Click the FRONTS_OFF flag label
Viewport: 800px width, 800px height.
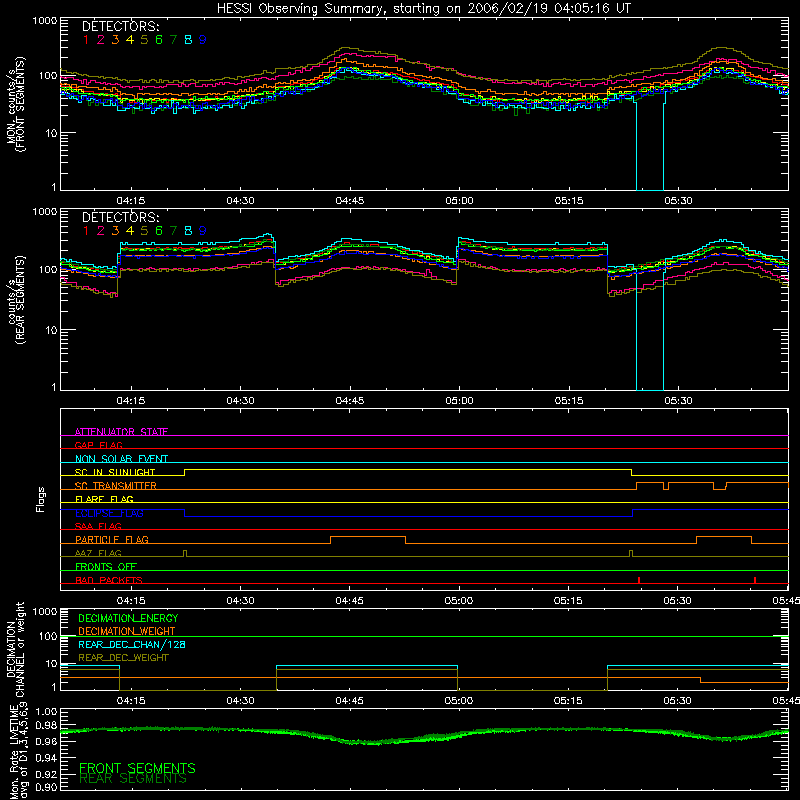pos(106,566)
